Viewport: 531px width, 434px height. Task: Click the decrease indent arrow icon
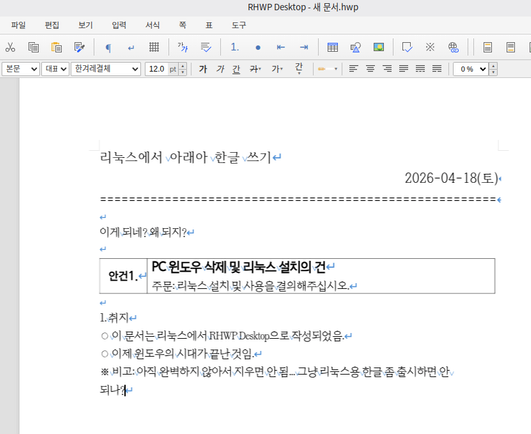point(281,47)
